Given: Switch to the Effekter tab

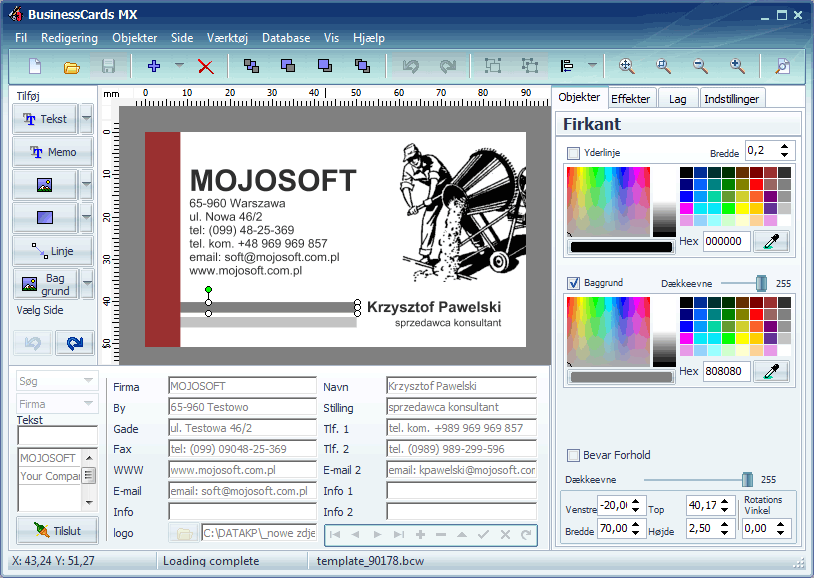Looking at the screenshot, I should point(631,99).
